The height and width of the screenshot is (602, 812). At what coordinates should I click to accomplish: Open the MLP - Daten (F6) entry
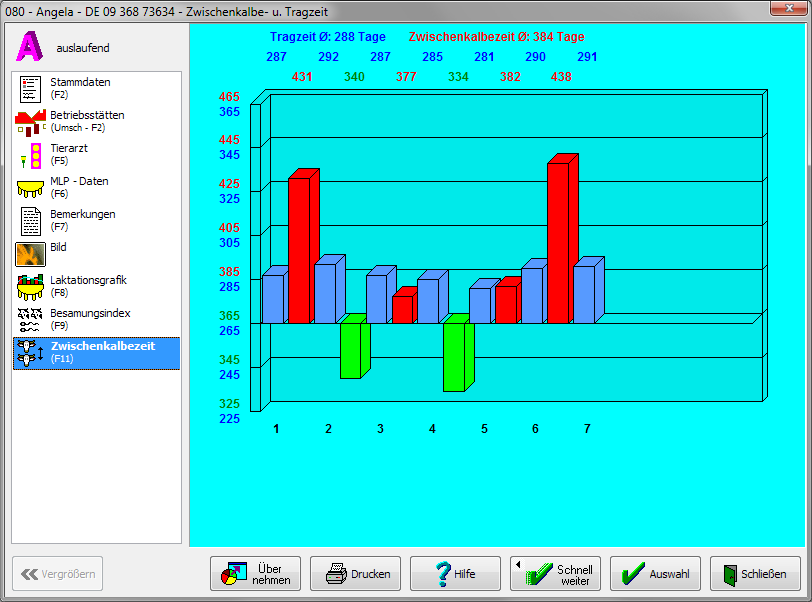(x=96, y=188)
